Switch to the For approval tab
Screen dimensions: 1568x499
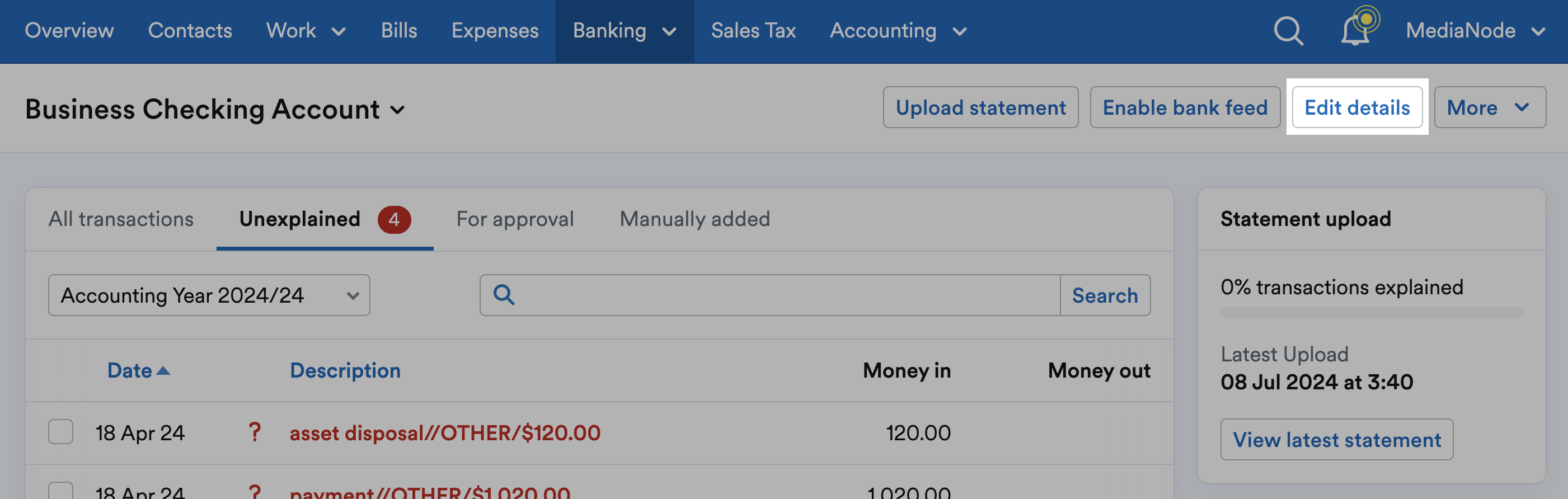[x=515, y=219]
